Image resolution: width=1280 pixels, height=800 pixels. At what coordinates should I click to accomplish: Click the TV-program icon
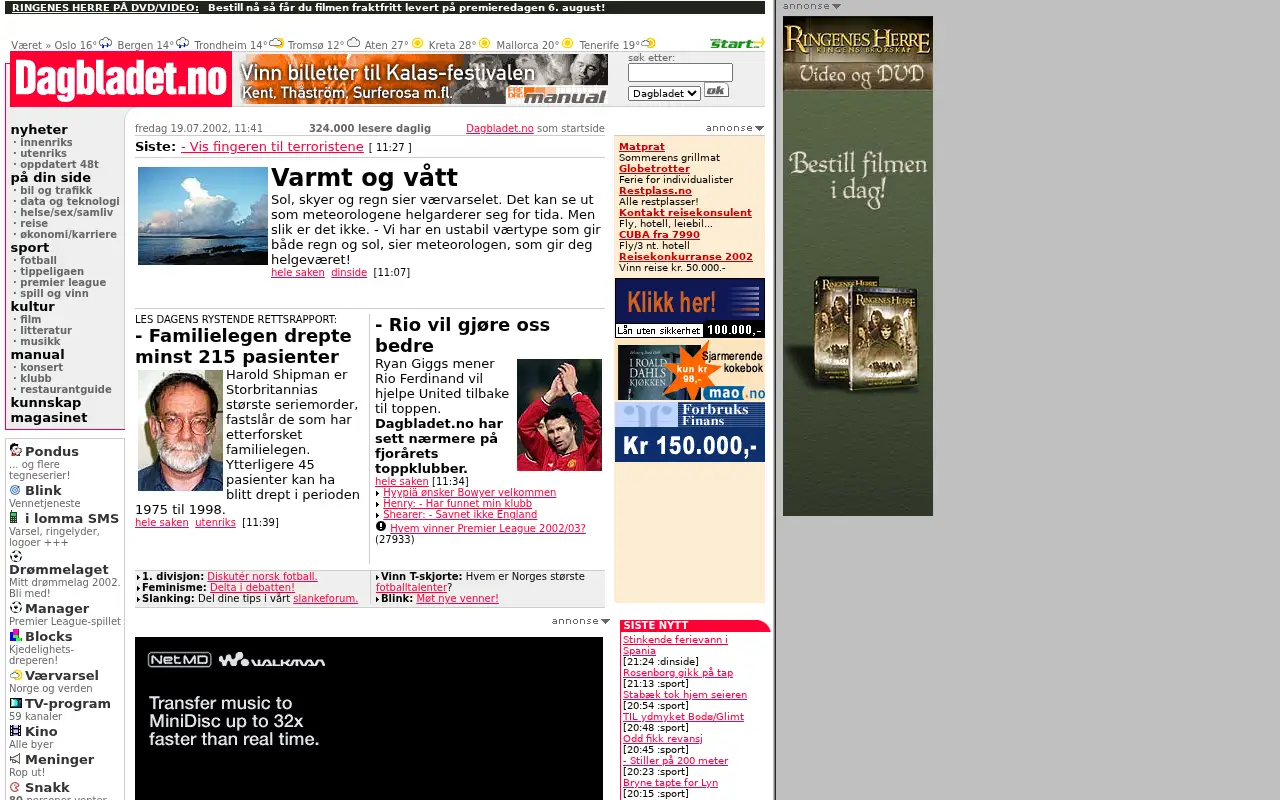[15, 703]
